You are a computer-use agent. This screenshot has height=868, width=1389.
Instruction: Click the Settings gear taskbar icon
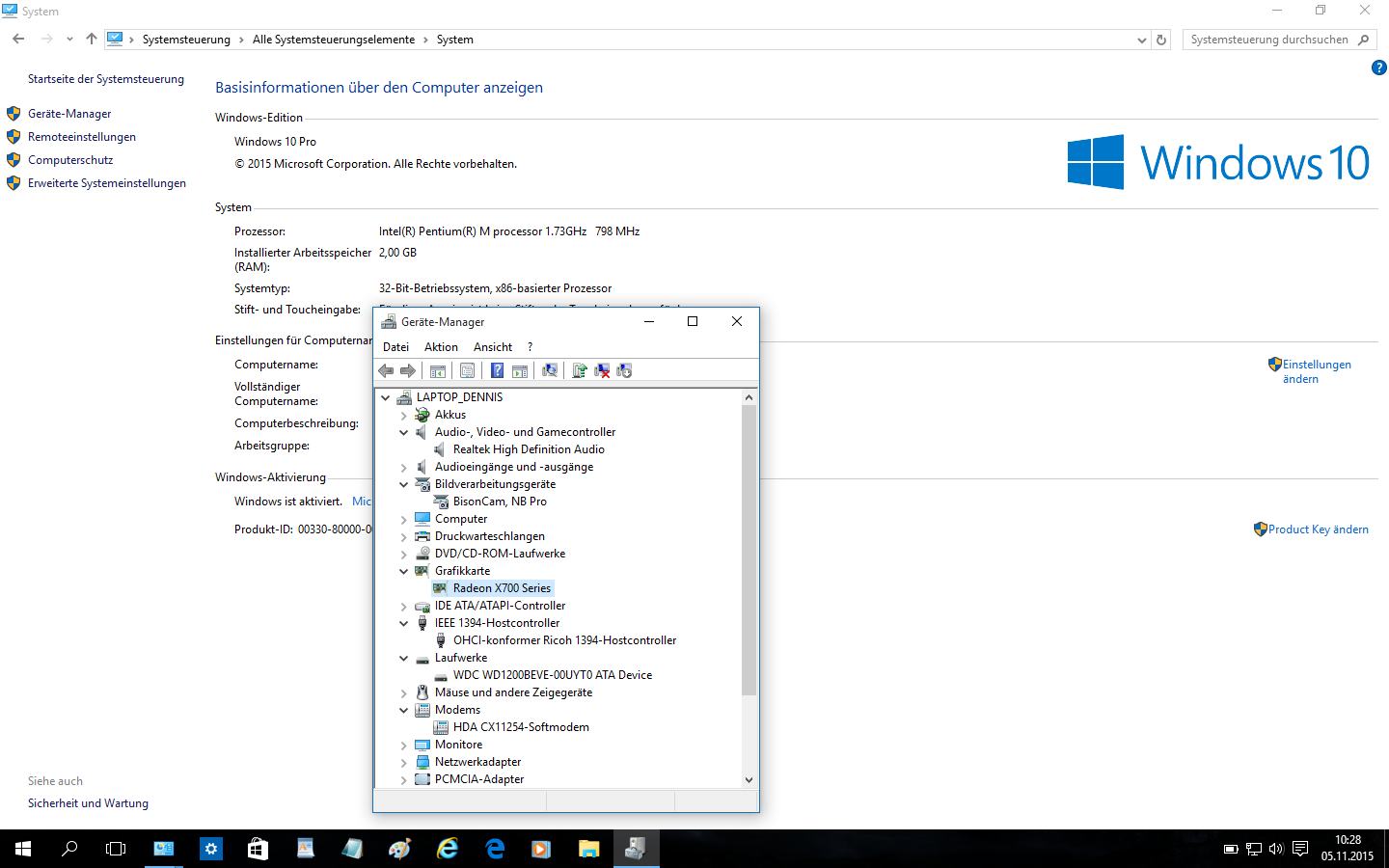[x=211, y=849]
